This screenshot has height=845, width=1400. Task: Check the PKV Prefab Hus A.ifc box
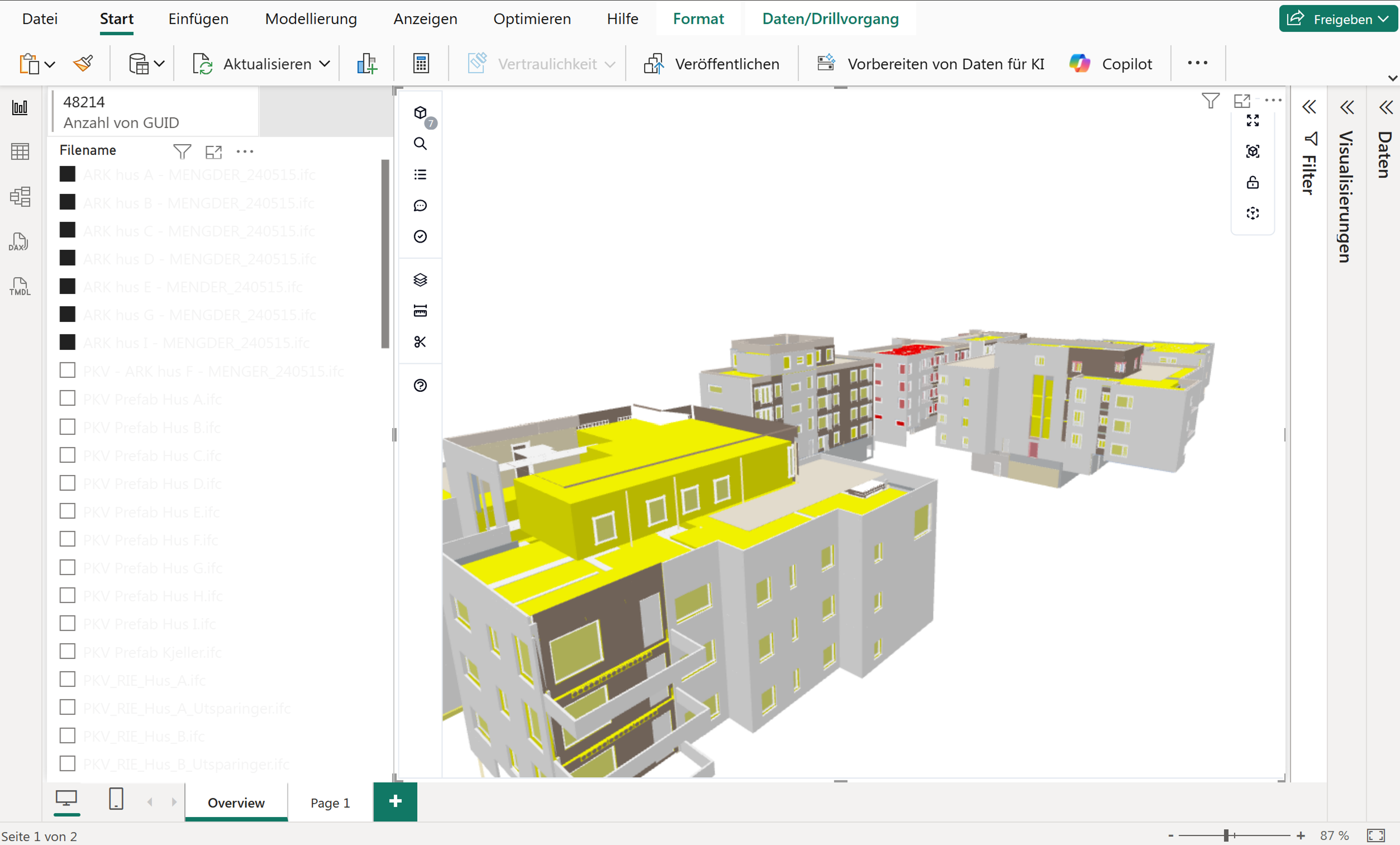click(x=68, y=398)
